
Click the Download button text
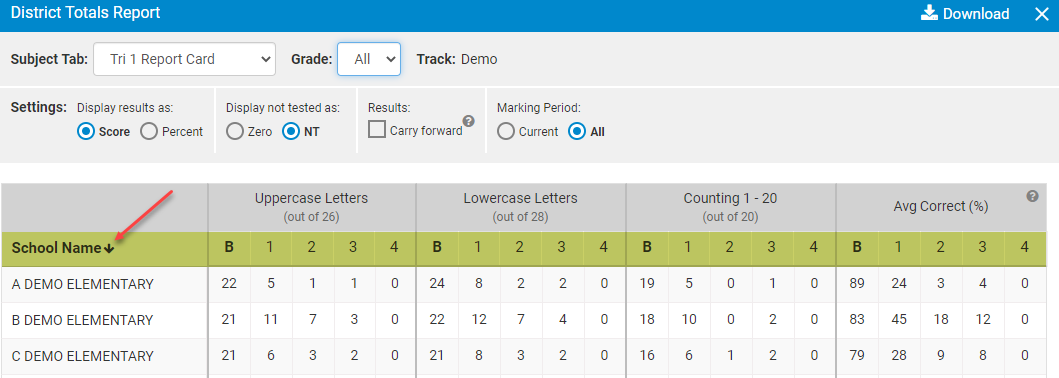click(x=976, y=14)
